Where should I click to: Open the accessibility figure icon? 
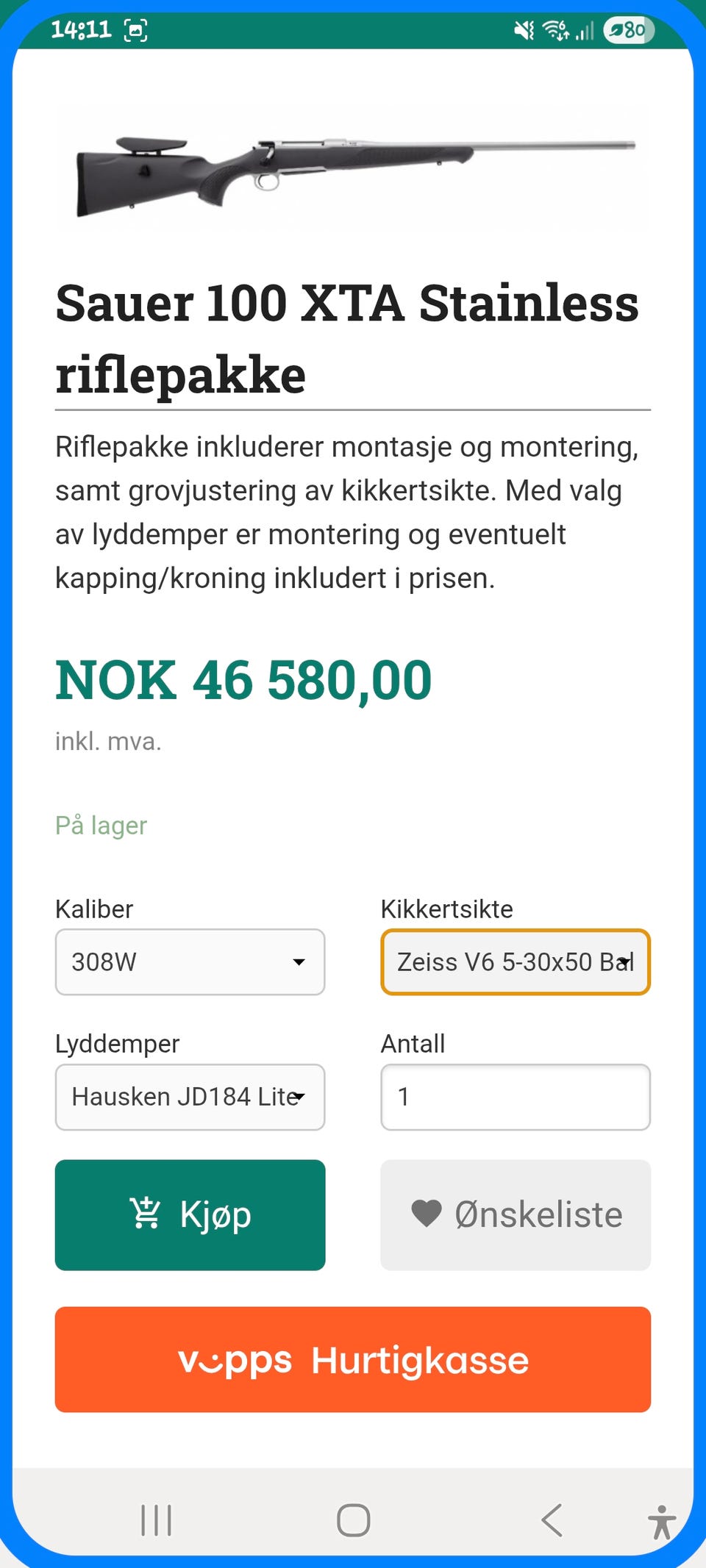tap(662, 1522)
